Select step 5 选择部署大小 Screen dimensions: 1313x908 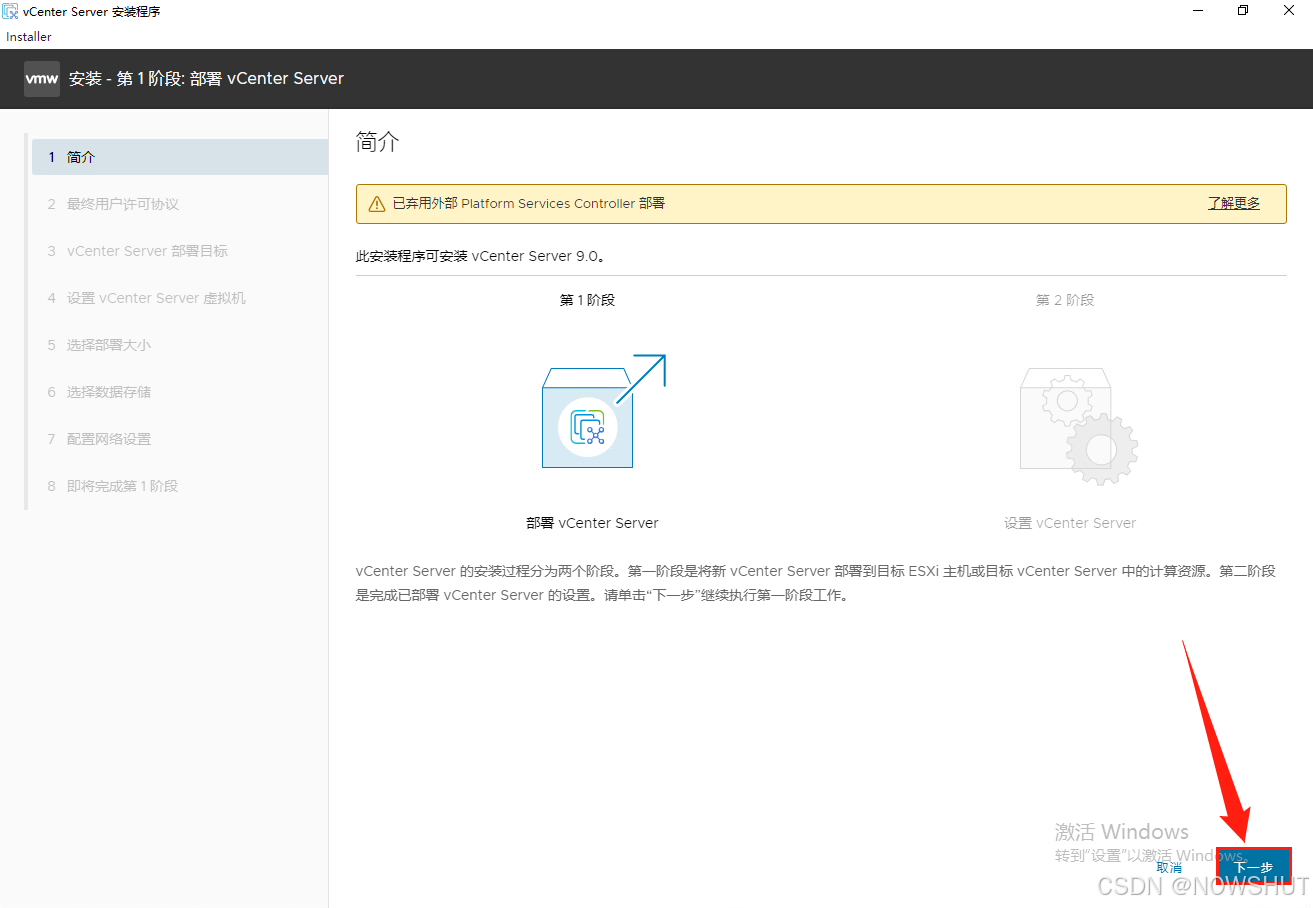180,345
